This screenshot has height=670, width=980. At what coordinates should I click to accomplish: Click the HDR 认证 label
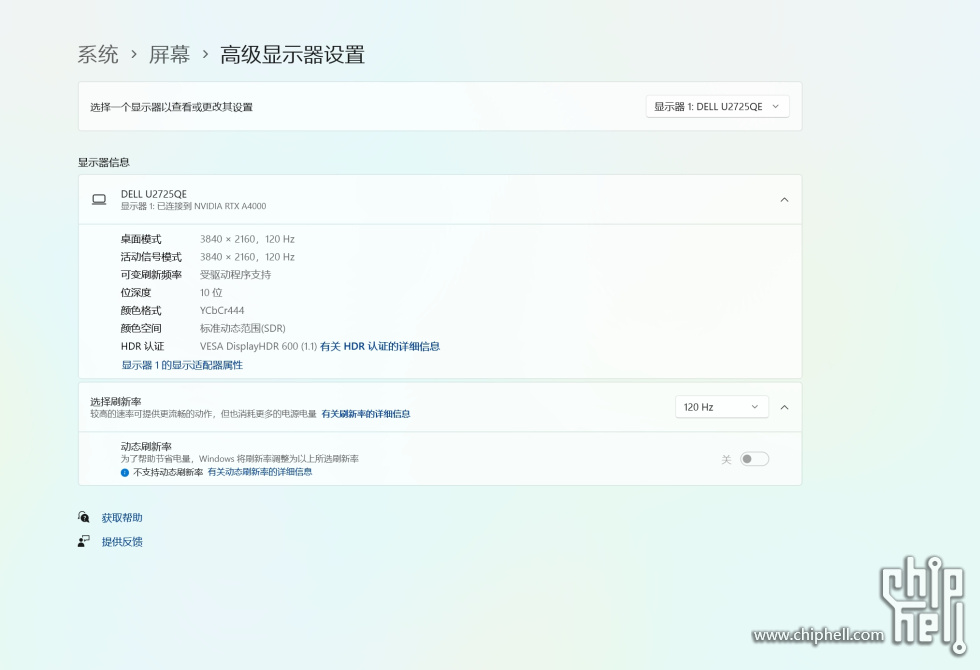coord(142,346)
